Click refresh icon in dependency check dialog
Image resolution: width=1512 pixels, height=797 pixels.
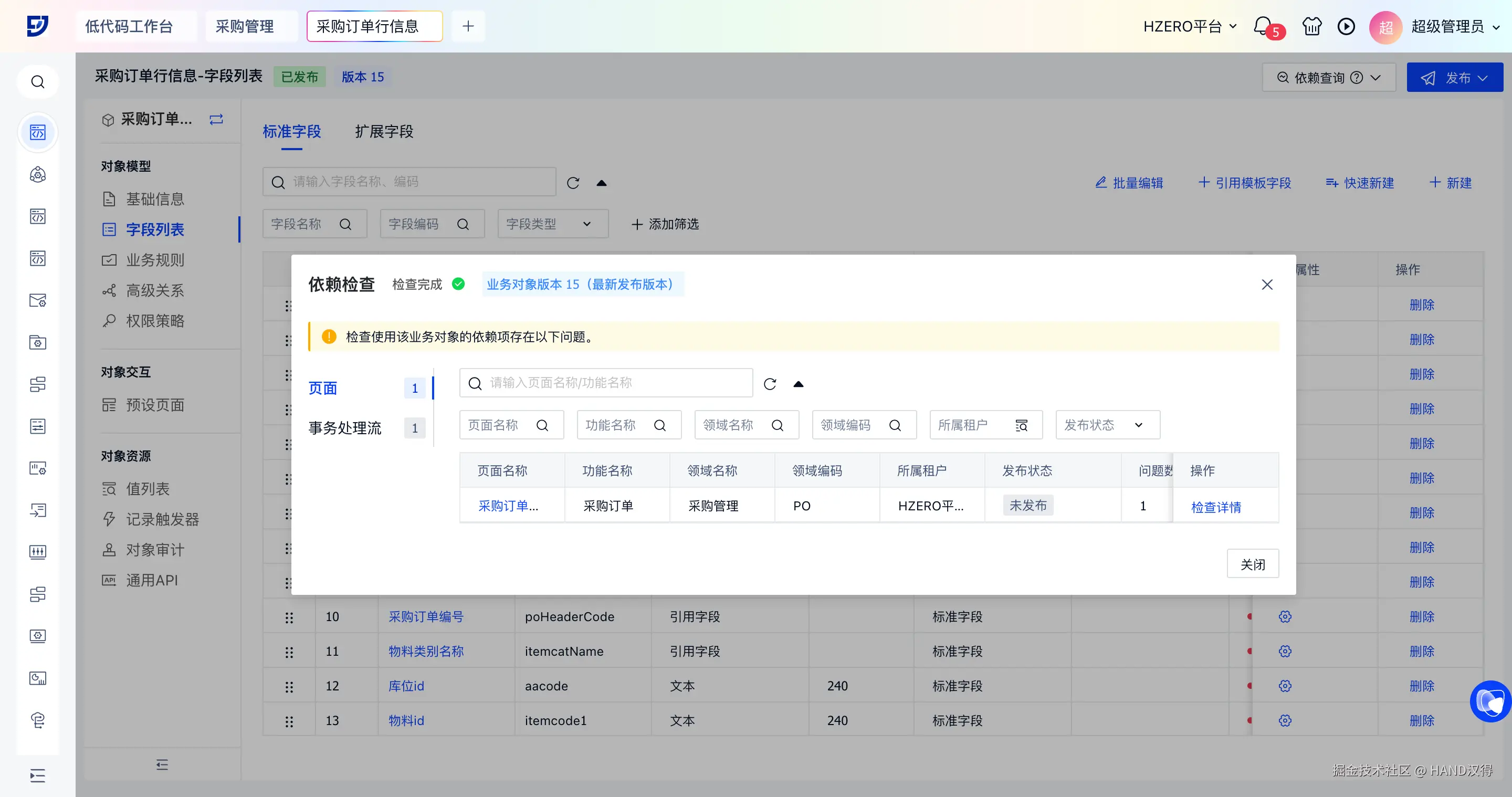(770, 384)
